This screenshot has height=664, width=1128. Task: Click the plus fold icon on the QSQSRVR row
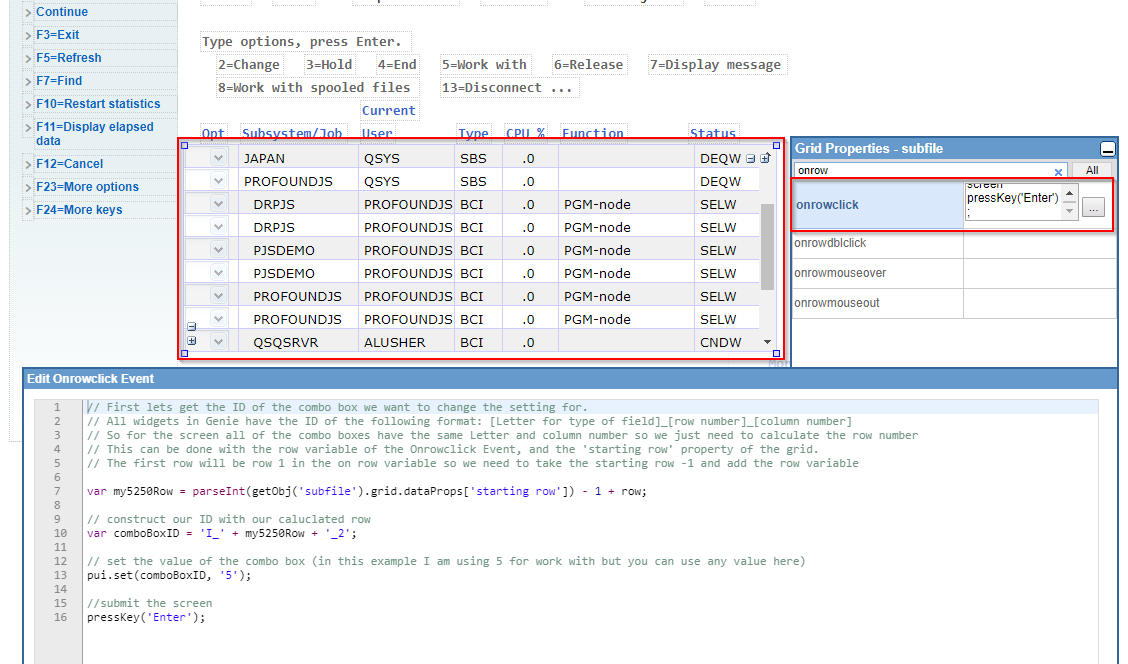191,341
